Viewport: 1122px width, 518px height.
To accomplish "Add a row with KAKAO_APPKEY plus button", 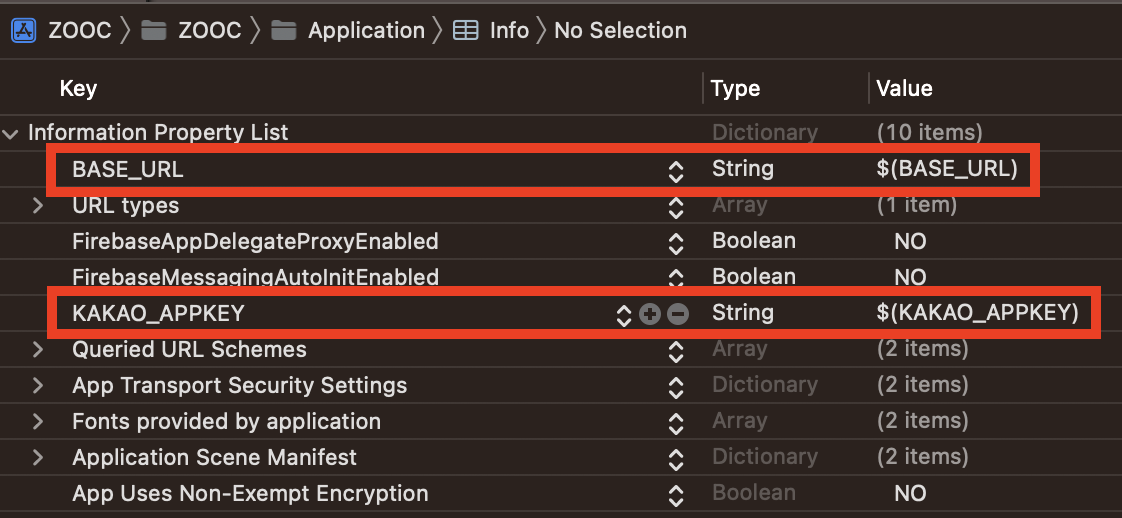I will [650, 314].
